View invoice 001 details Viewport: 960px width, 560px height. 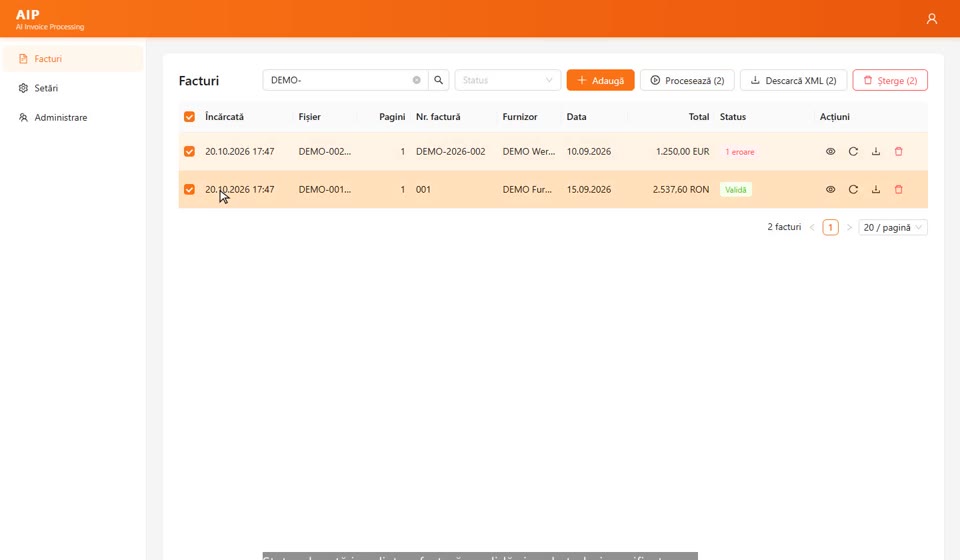tap(830, 190)
